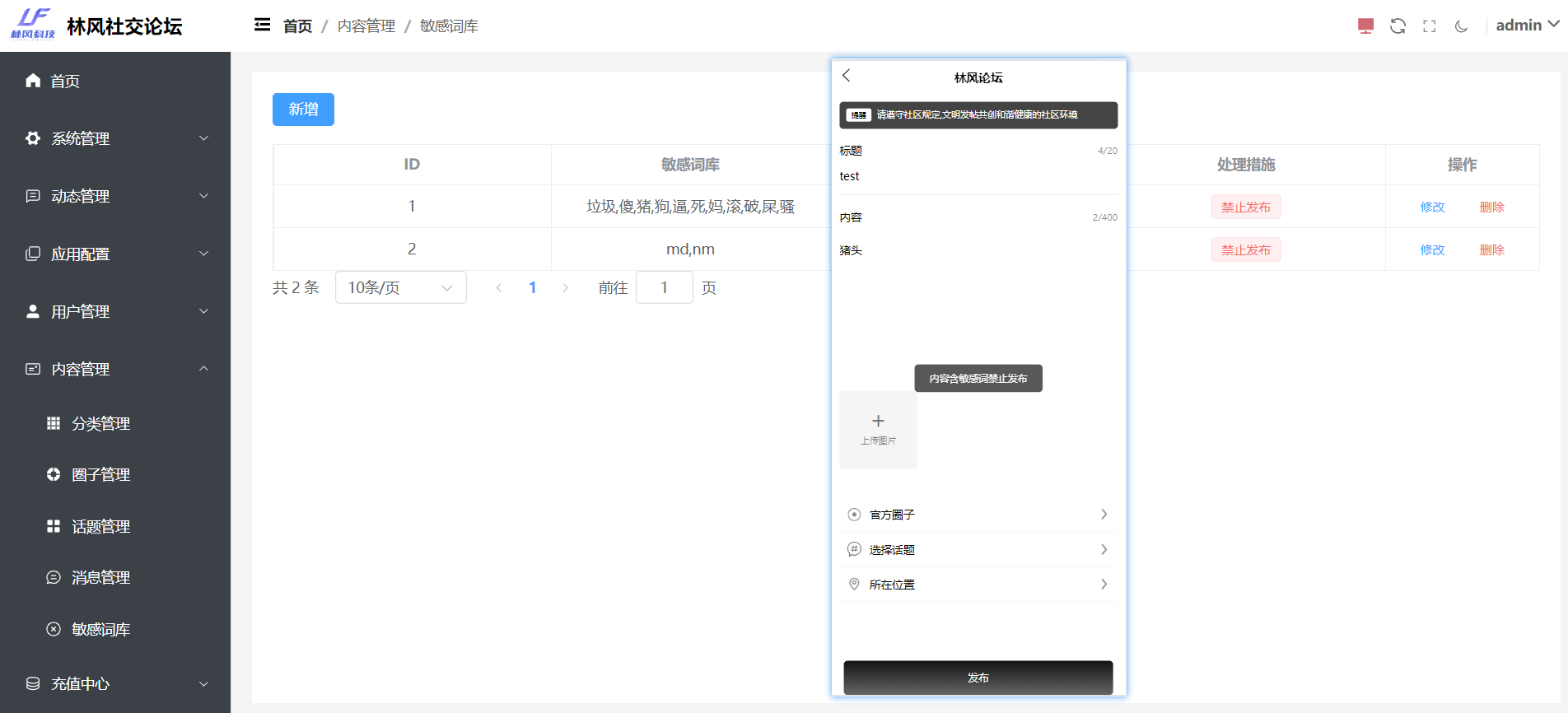Viewport: 1568px width, 713px height.
Task: Click the sensitive words cell 垃圾,傻,猪...
Action: coord(690,207)
